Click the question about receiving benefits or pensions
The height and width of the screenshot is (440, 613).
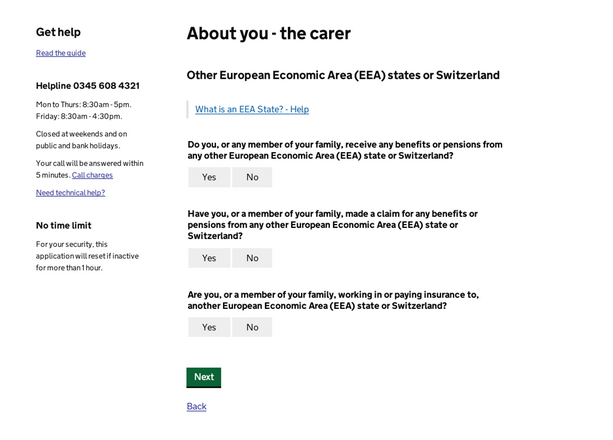point(345,150)
